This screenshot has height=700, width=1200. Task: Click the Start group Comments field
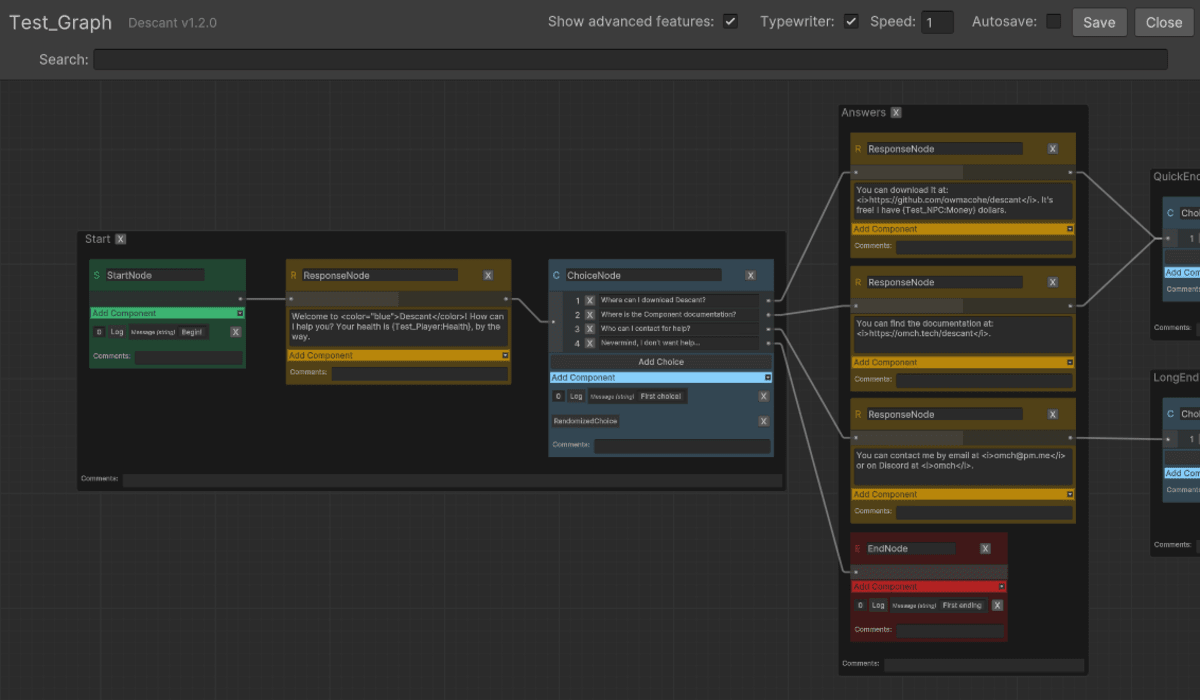pyautogui.click(x=452, y=480)
